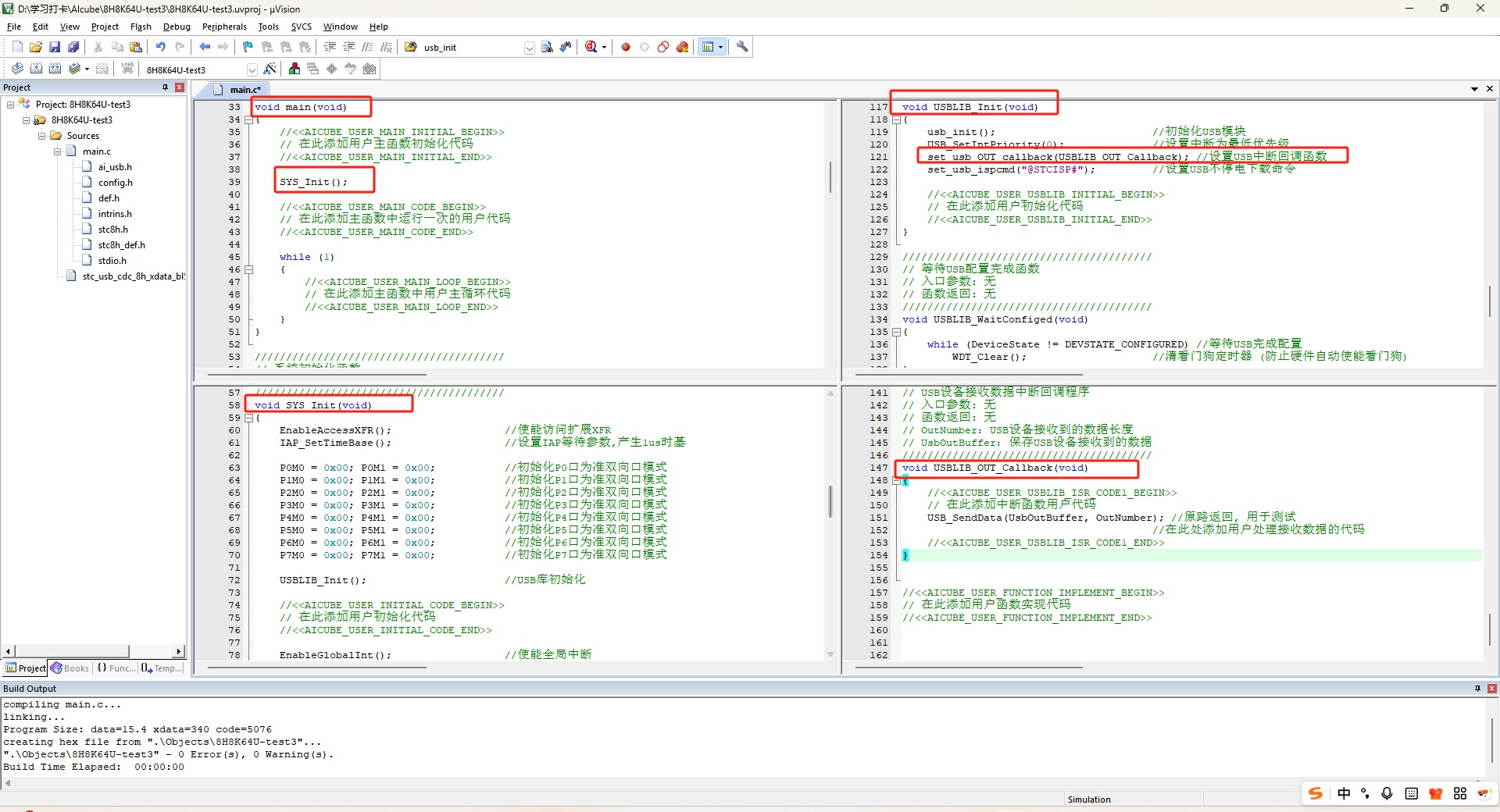The image size is (1500, 812).
Task: Navigate forwards with the arrow icon
Action: [x=223, y=47]
